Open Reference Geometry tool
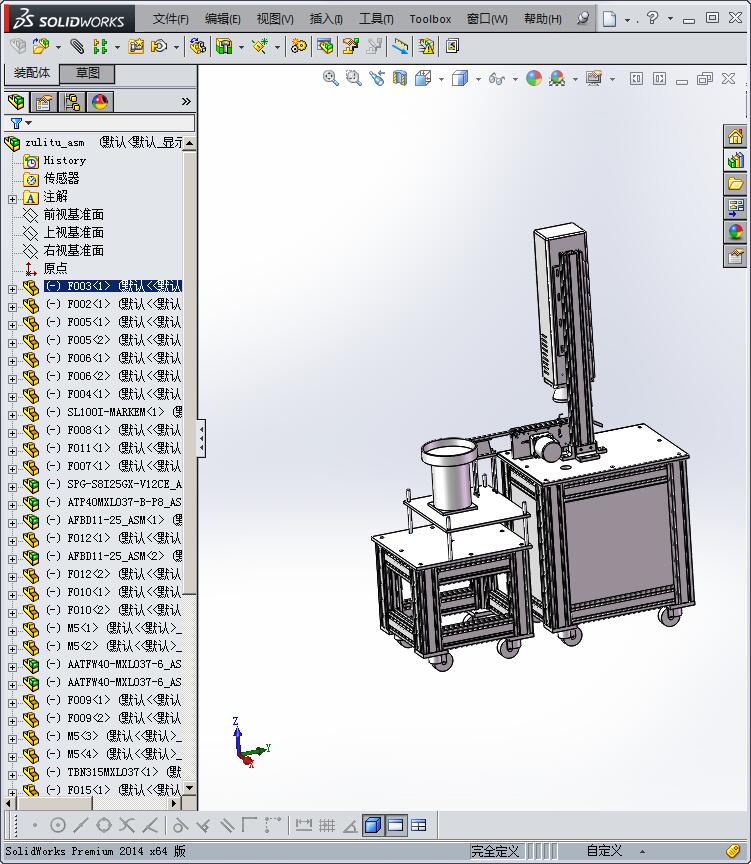 click(x=260, y=46)
